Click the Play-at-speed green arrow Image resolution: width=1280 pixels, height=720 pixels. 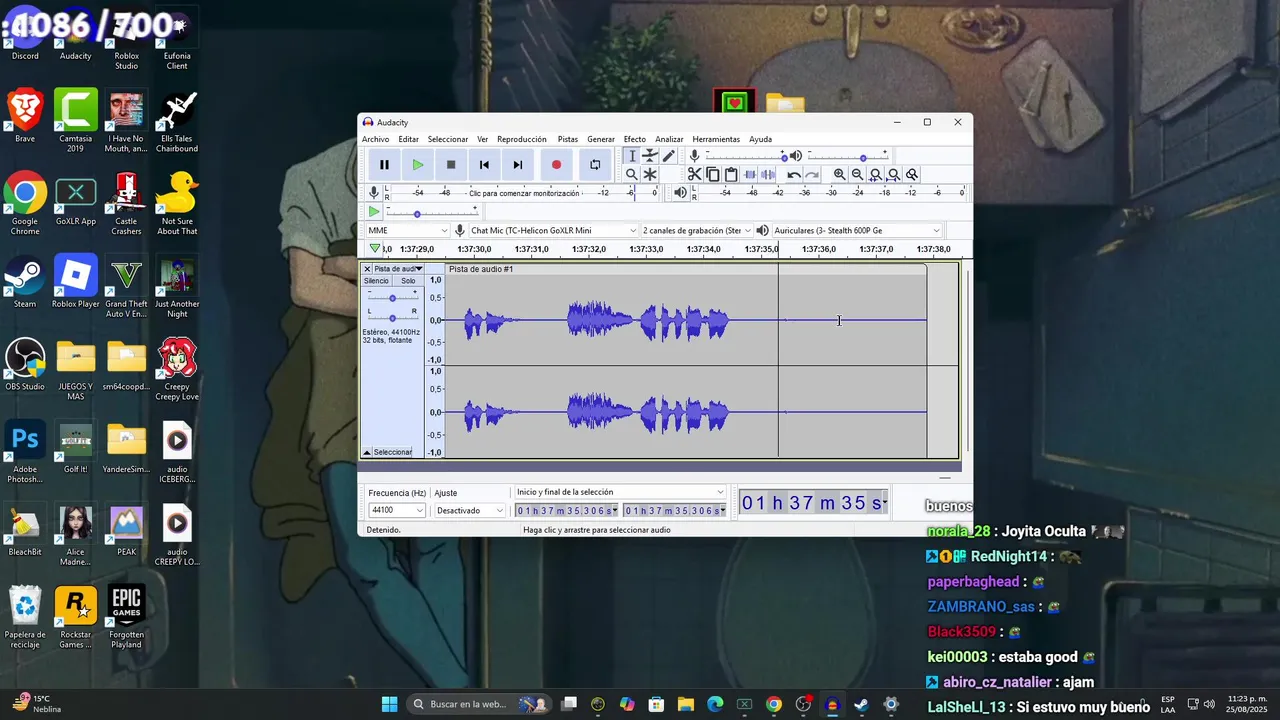[x=374, y=212]
